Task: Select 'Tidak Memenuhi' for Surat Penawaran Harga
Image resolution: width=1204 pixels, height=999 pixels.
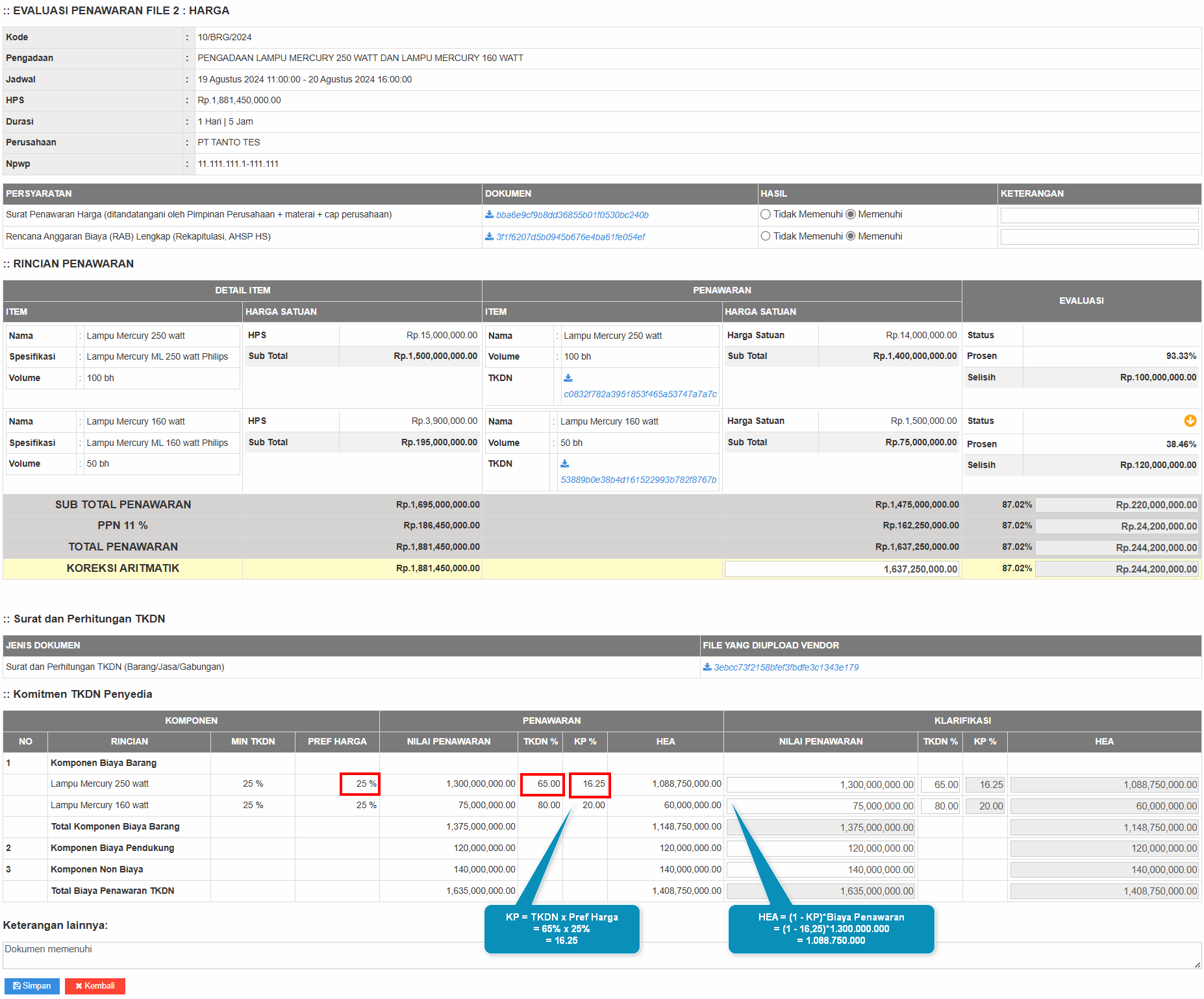Action: (x=766, y=215)
